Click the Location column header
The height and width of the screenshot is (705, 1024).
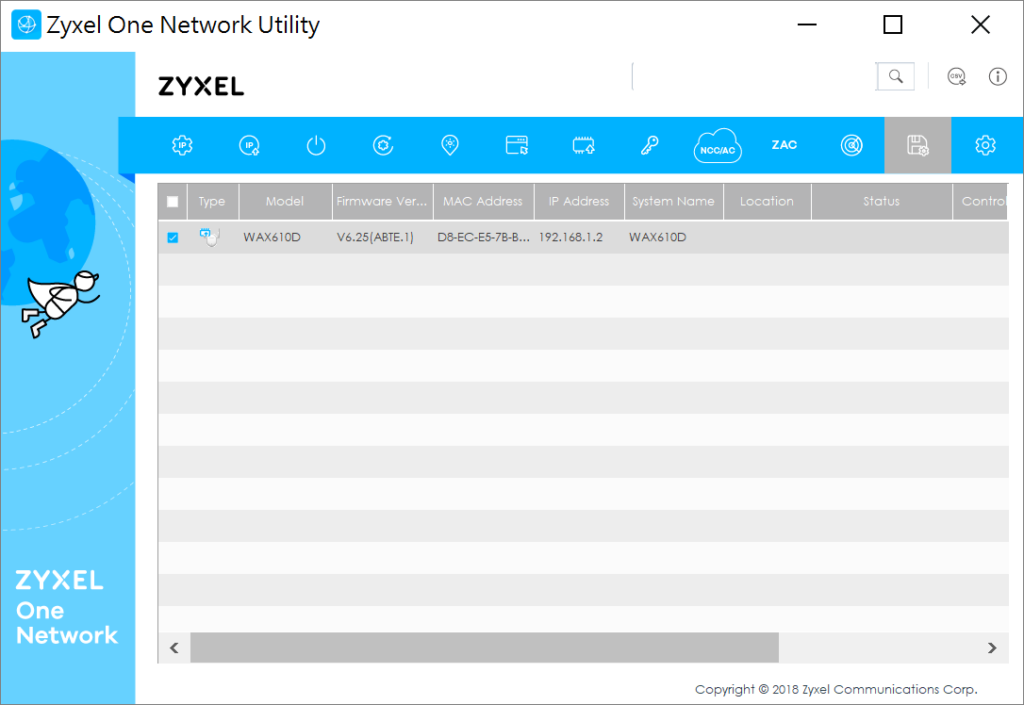click(767, 202)
